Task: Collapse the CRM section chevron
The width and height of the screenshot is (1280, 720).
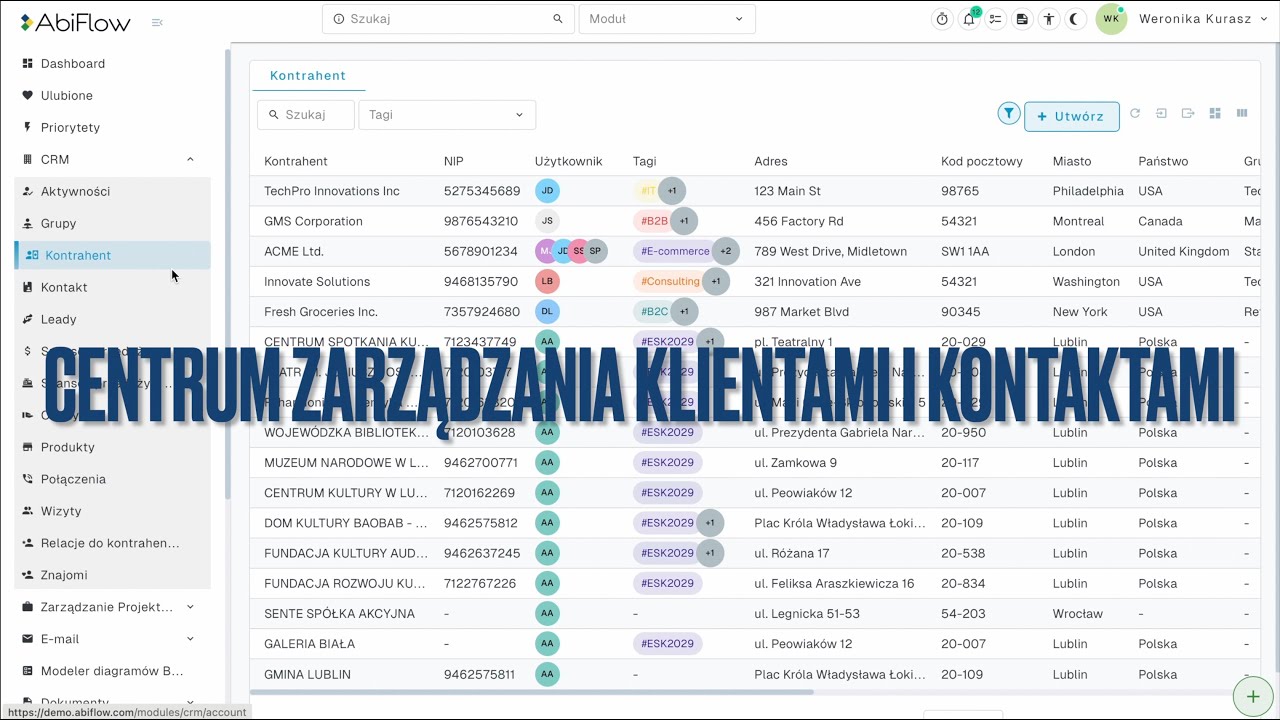Action: click(190, 160)
